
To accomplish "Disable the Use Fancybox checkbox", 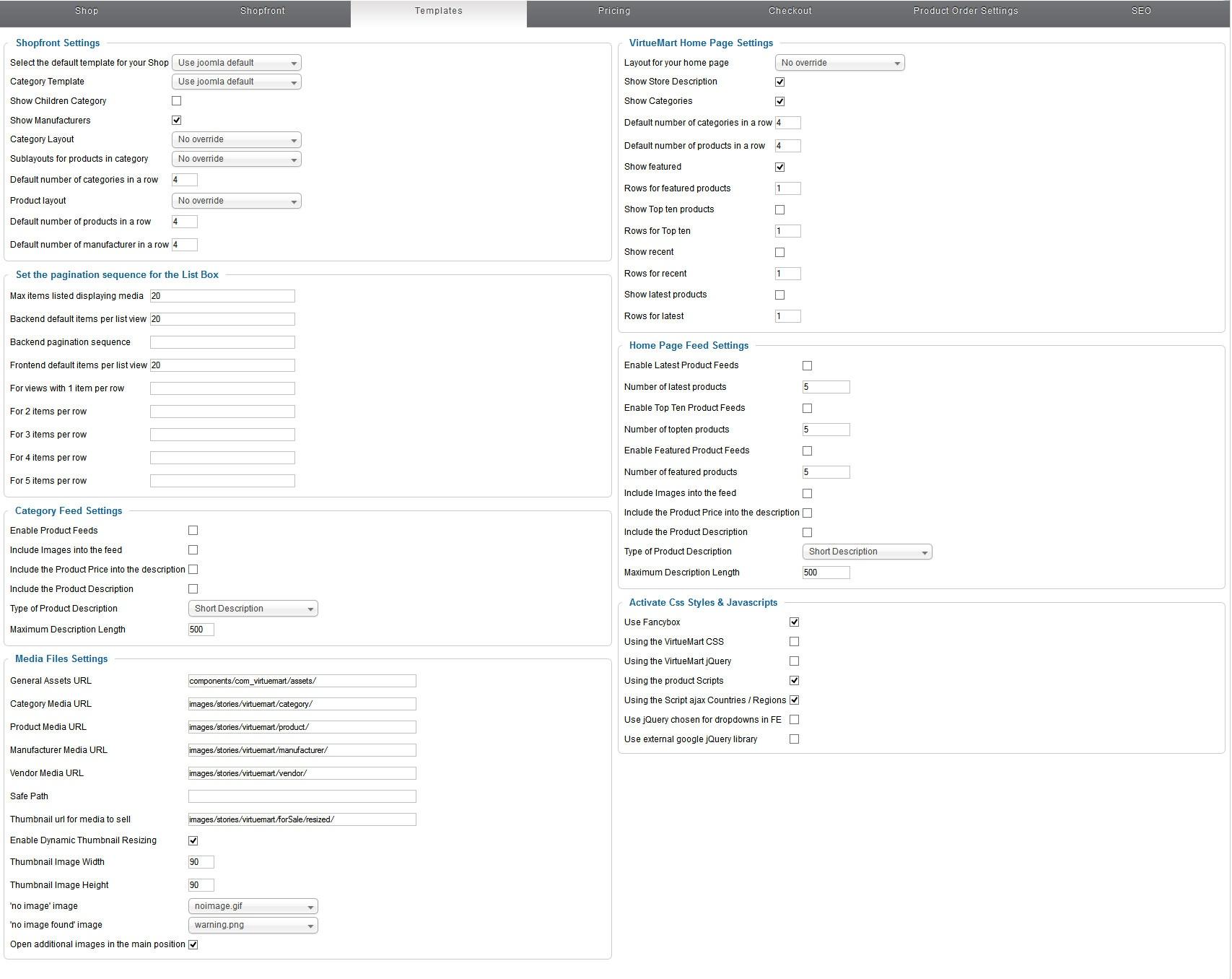I will [x=795, y=622].
